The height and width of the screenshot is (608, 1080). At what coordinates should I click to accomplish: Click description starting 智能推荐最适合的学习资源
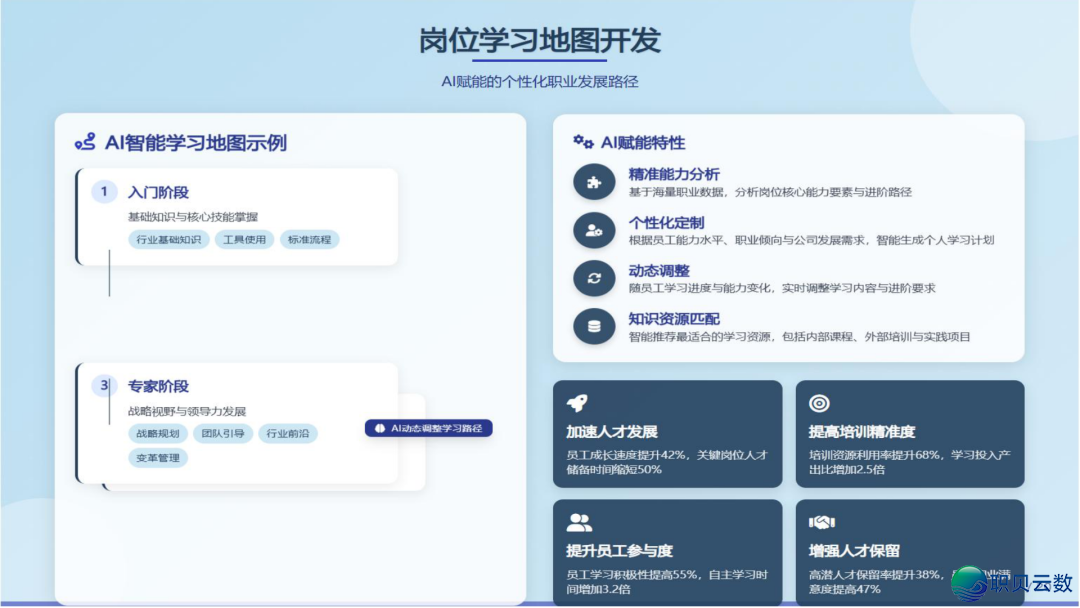click(800, 337)
